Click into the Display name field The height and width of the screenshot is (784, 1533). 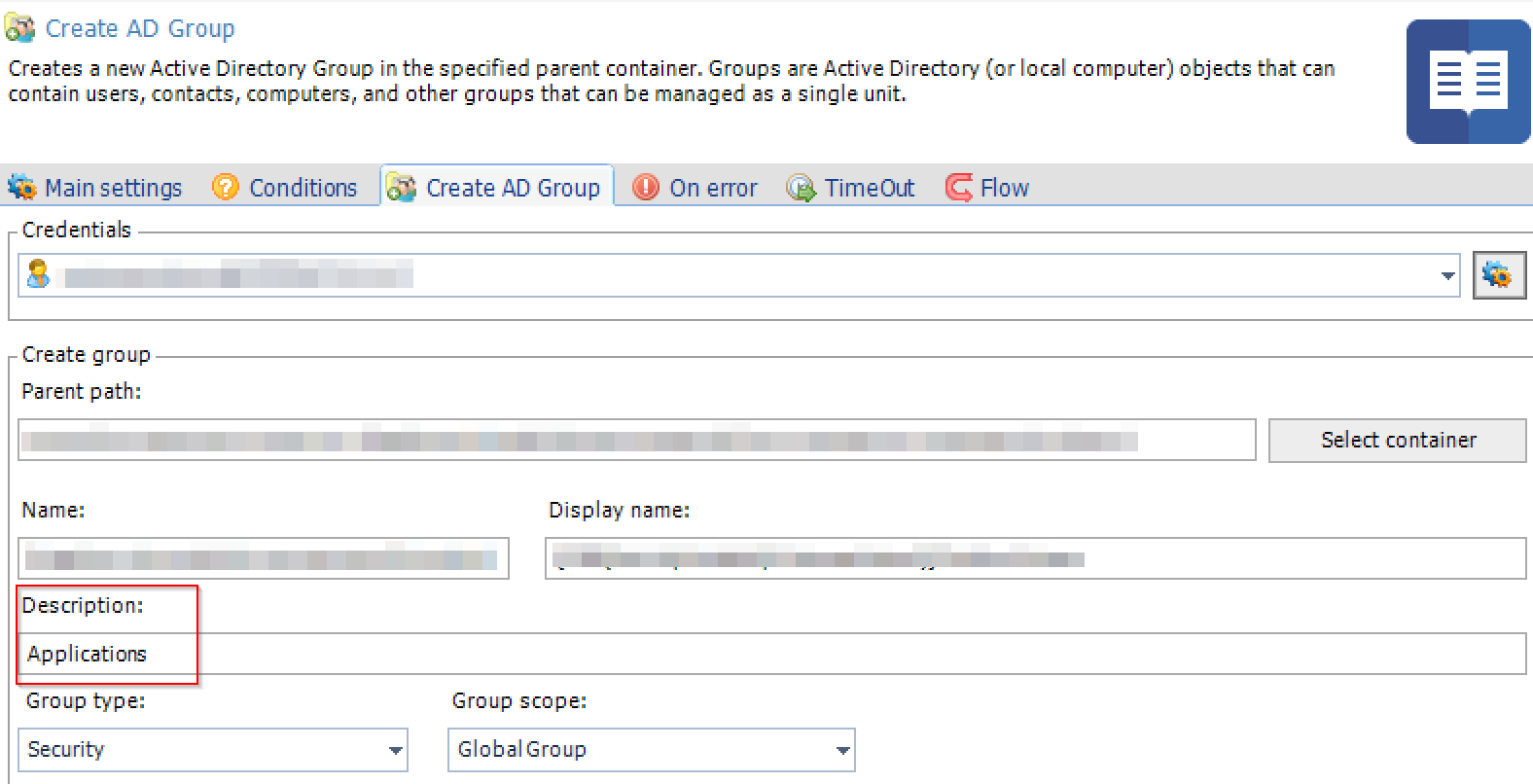click(1035, 559)
